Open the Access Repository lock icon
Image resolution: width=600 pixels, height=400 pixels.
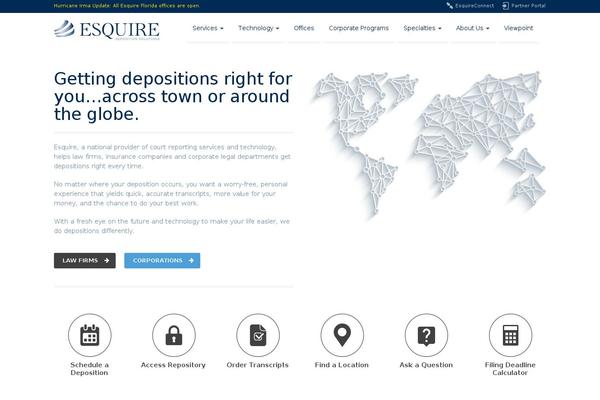[x=174, y=335]
